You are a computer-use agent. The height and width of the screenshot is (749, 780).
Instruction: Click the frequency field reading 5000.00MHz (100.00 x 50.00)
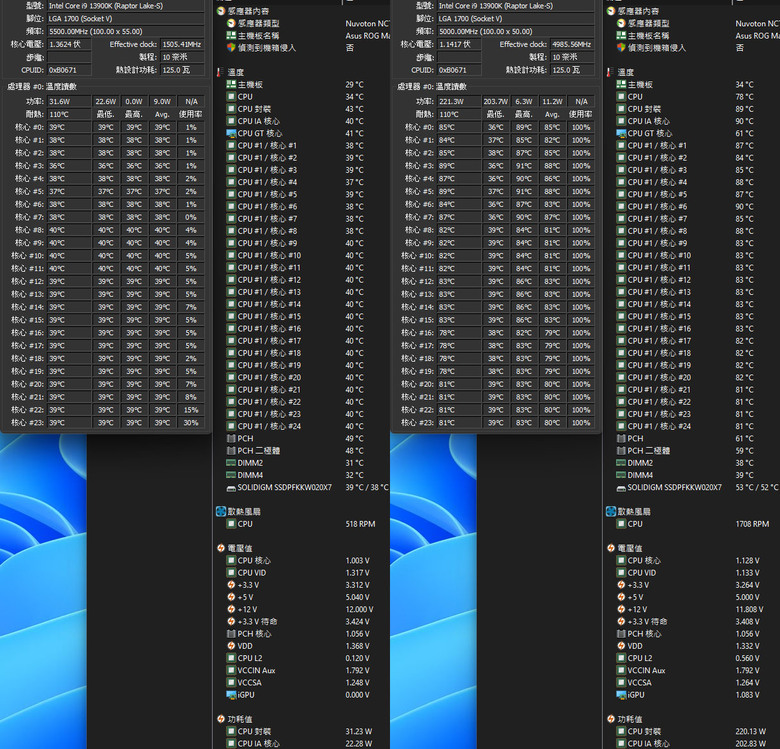click(515, 31)
